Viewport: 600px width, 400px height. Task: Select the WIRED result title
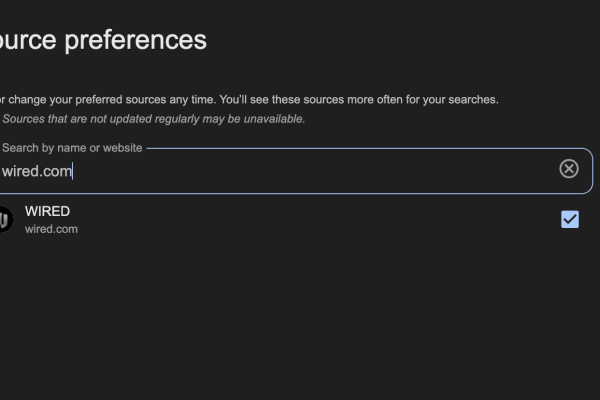[47, 211]
